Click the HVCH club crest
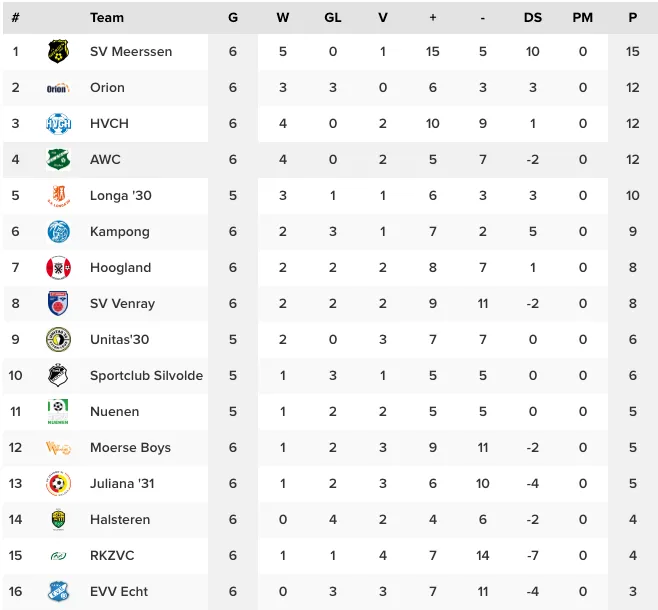 click(58, 124)
